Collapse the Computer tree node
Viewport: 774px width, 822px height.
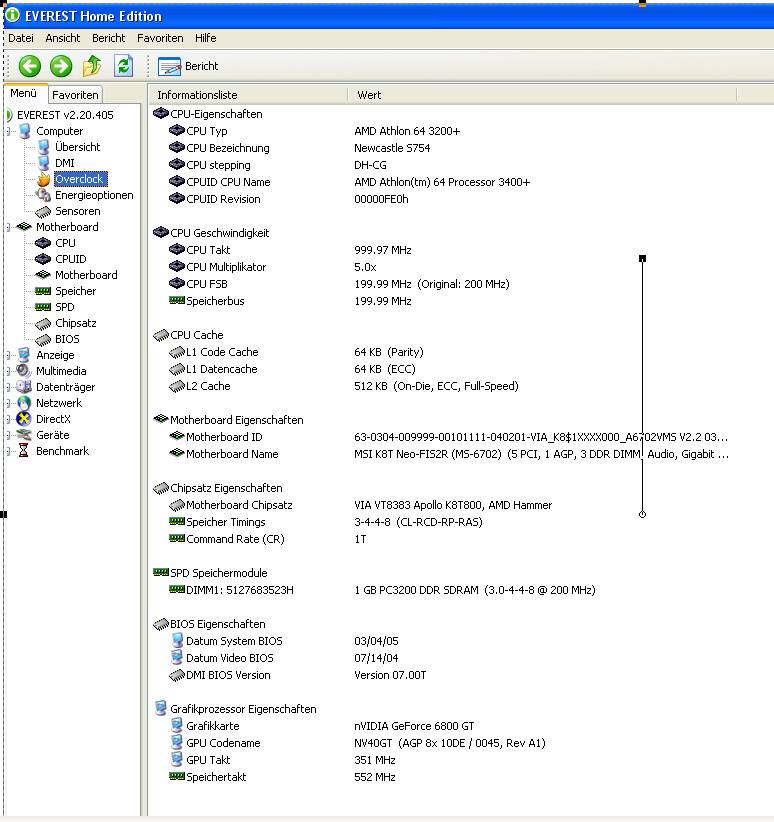click(x=9, y=131)
